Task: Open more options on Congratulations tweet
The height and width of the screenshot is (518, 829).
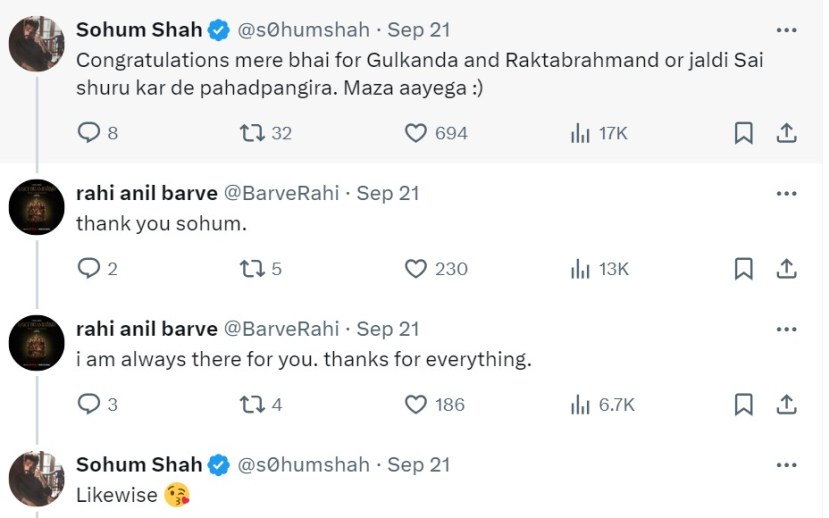Action: click(786, 30)
